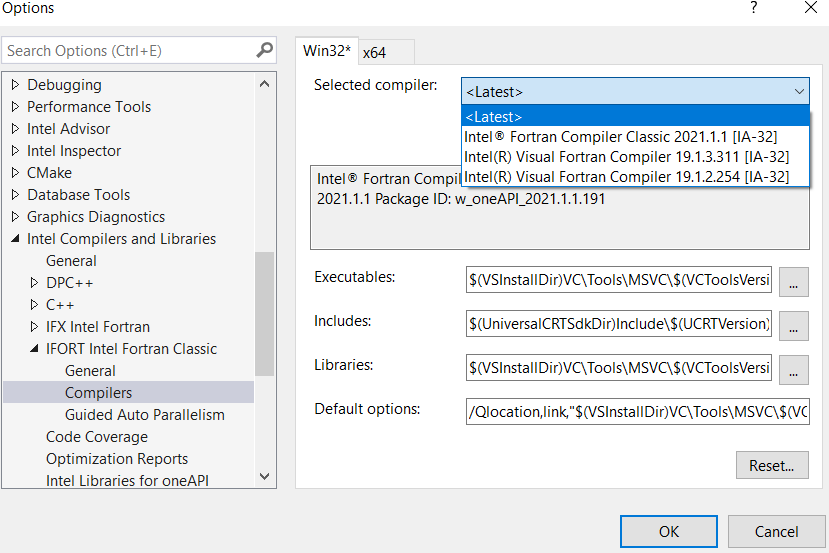Select Guided Auto Parallelism item
This screenshot has width=829, height=553.
(x=145, y=415)
